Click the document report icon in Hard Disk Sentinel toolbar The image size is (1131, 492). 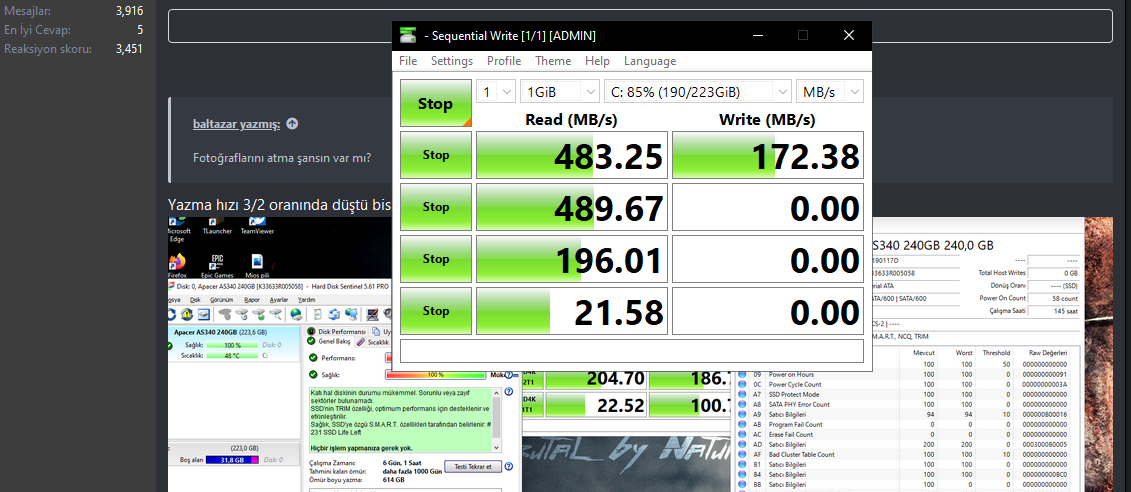(x=317, y=314)
